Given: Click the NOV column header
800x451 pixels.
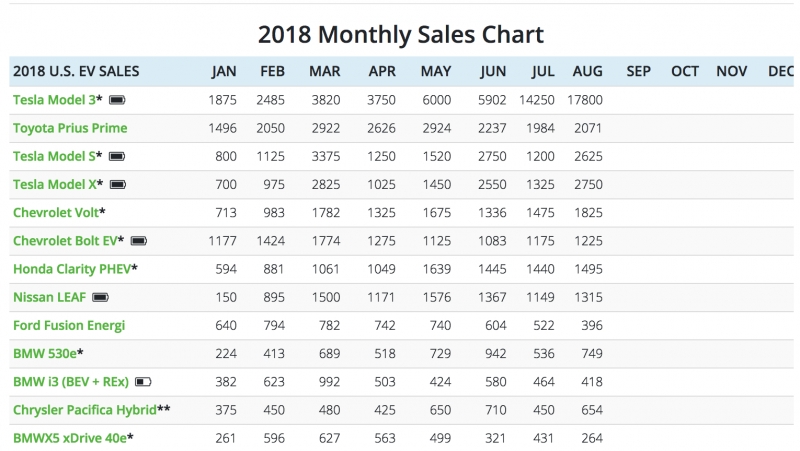Looking at the screenshot, I should point(732,71).
